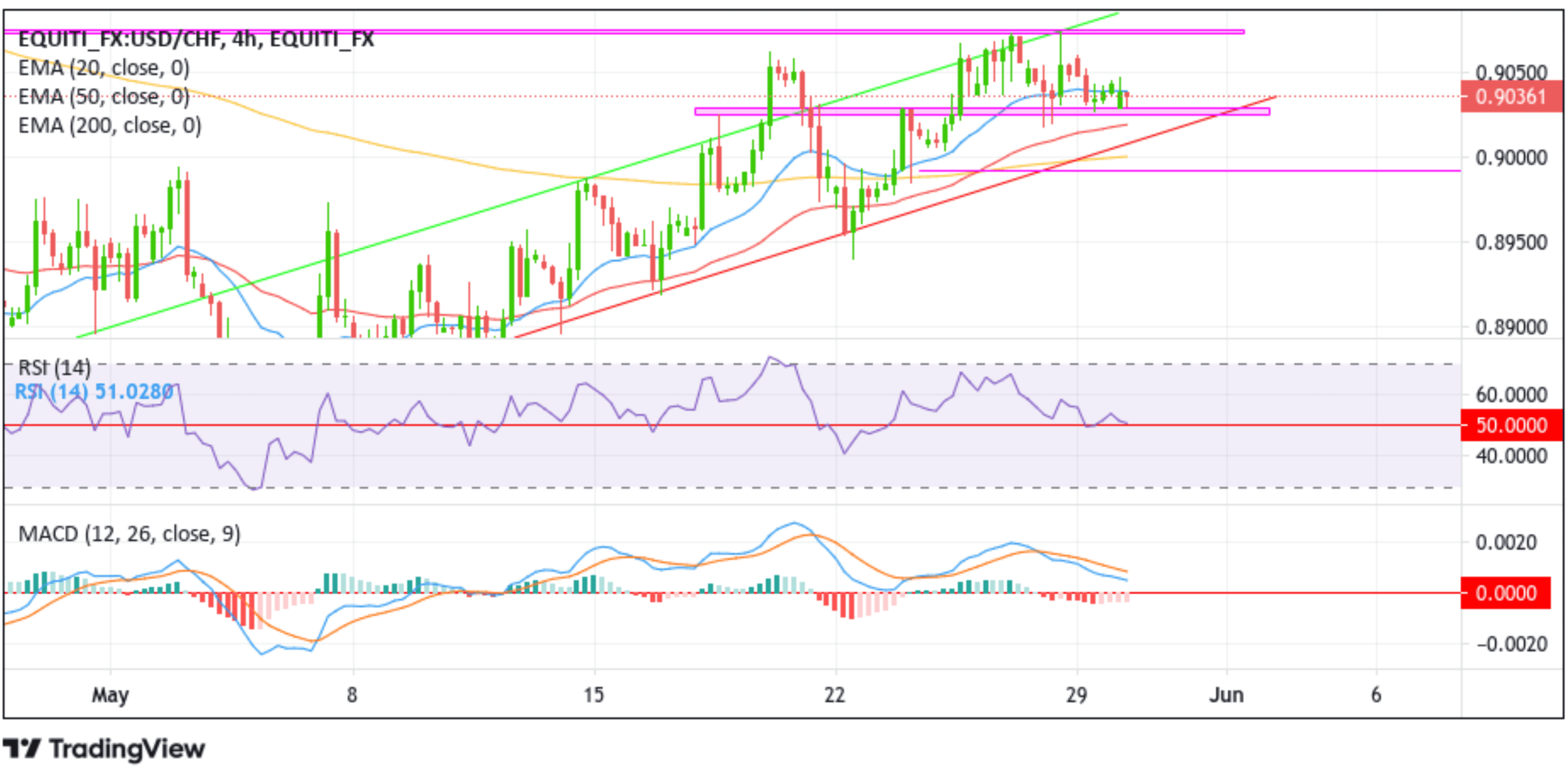Screen dimensions: 1568x783
Task: Click the 0.89500 price axis label
Action: (x=1511, y=242)
